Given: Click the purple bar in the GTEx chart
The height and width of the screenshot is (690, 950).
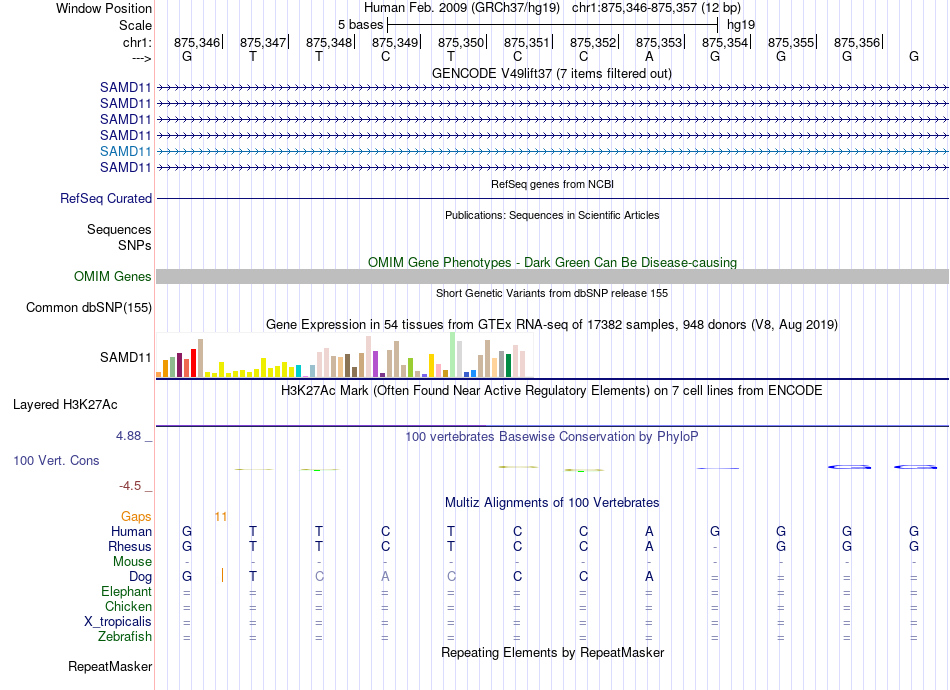Looking at the screenshot, I should 376,364.
